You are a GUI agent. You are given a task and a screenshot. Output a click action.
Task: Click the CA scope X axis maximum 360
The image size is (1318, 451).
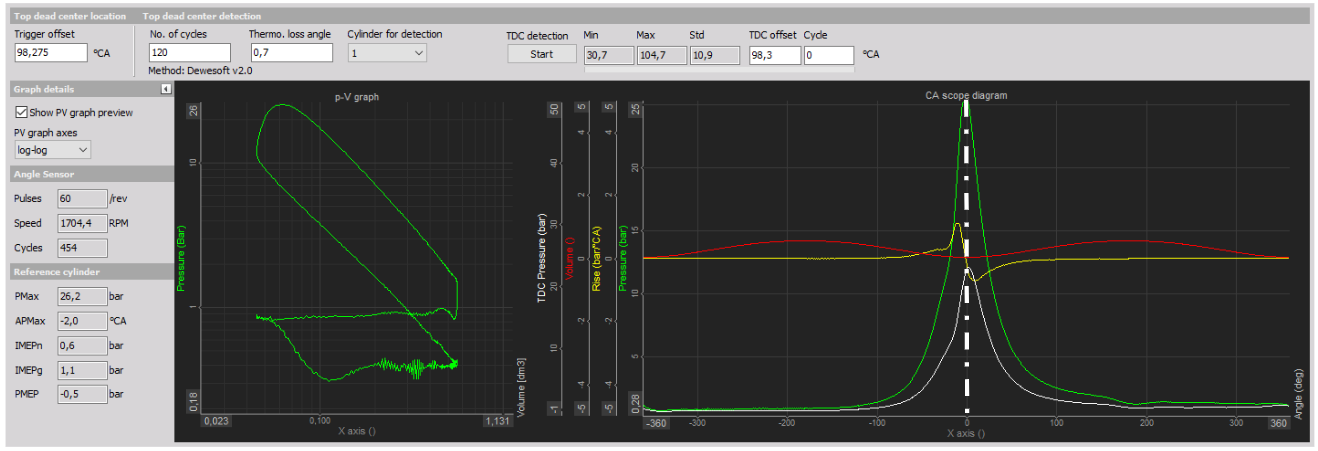(1277, 423)
